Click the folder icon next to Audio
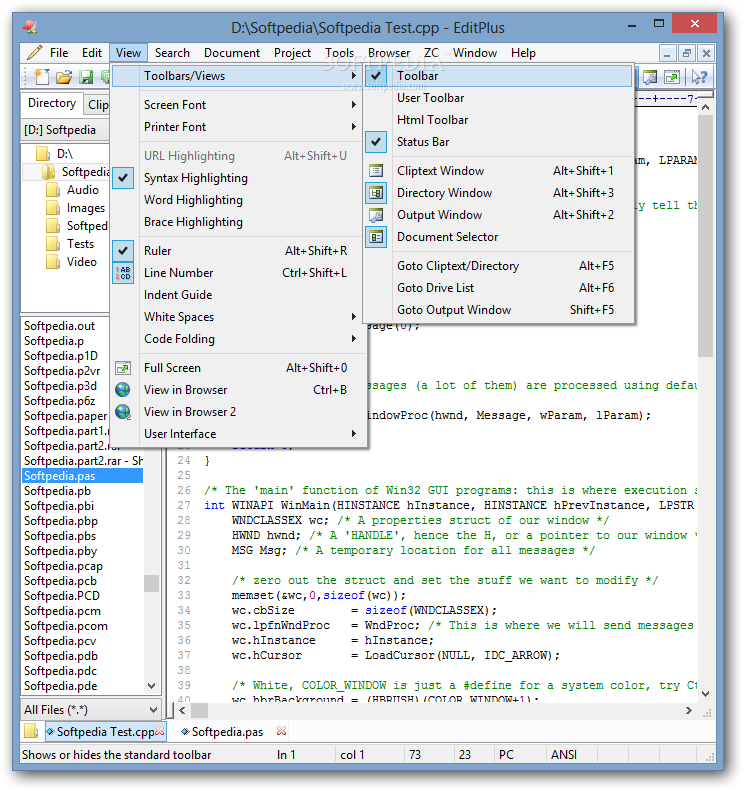The width and height of the screenshot is (744, 791). coord(53,190)
